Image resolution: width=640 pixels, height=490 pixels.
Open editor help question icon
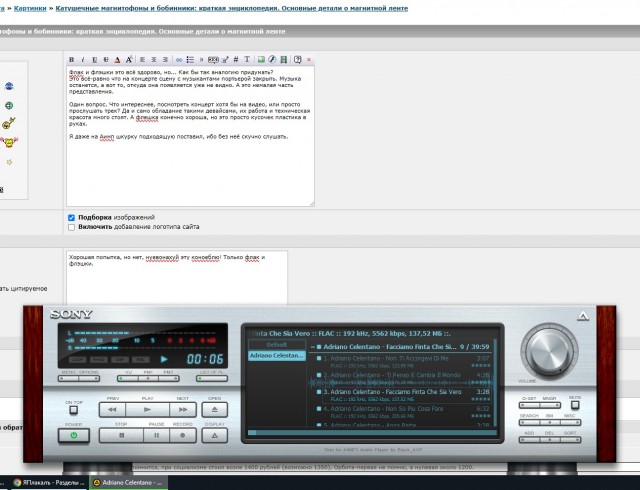click(298, 60)
